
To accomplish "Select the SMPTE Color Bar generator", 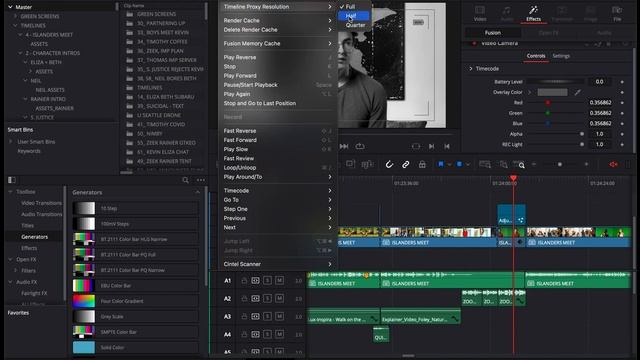I will pyautogui.click(x=135, y=332).
